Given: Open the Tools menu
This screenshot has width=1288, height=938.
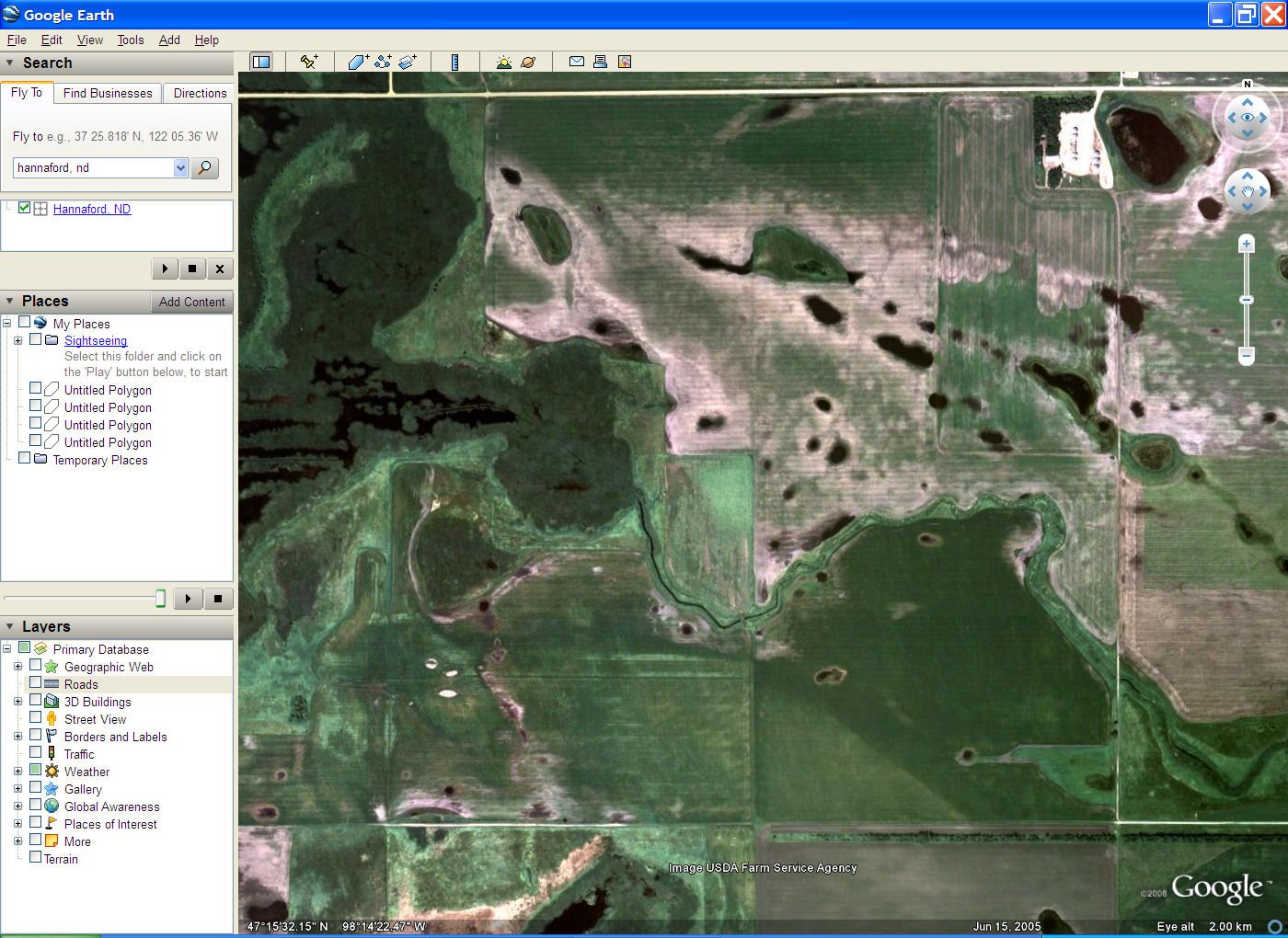Looking at the screenshot, I should 131,40.
